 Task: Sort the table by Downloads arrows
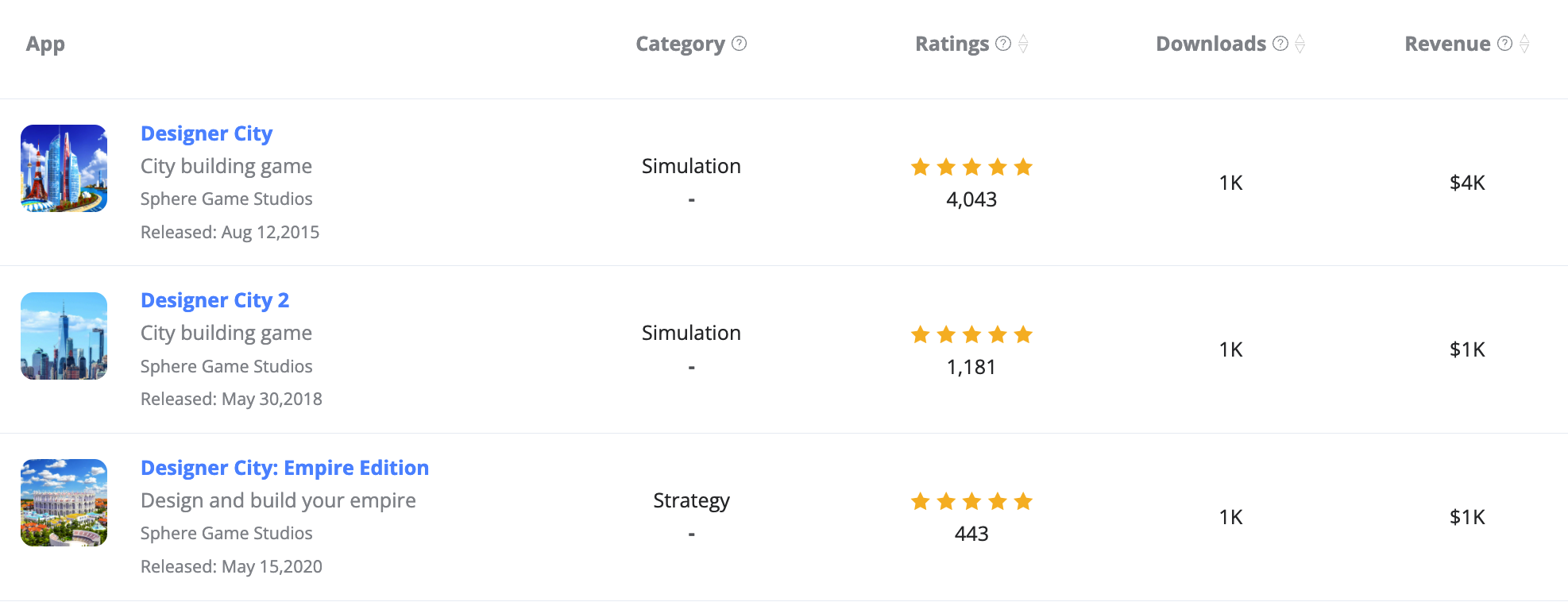coord(1300,44)
